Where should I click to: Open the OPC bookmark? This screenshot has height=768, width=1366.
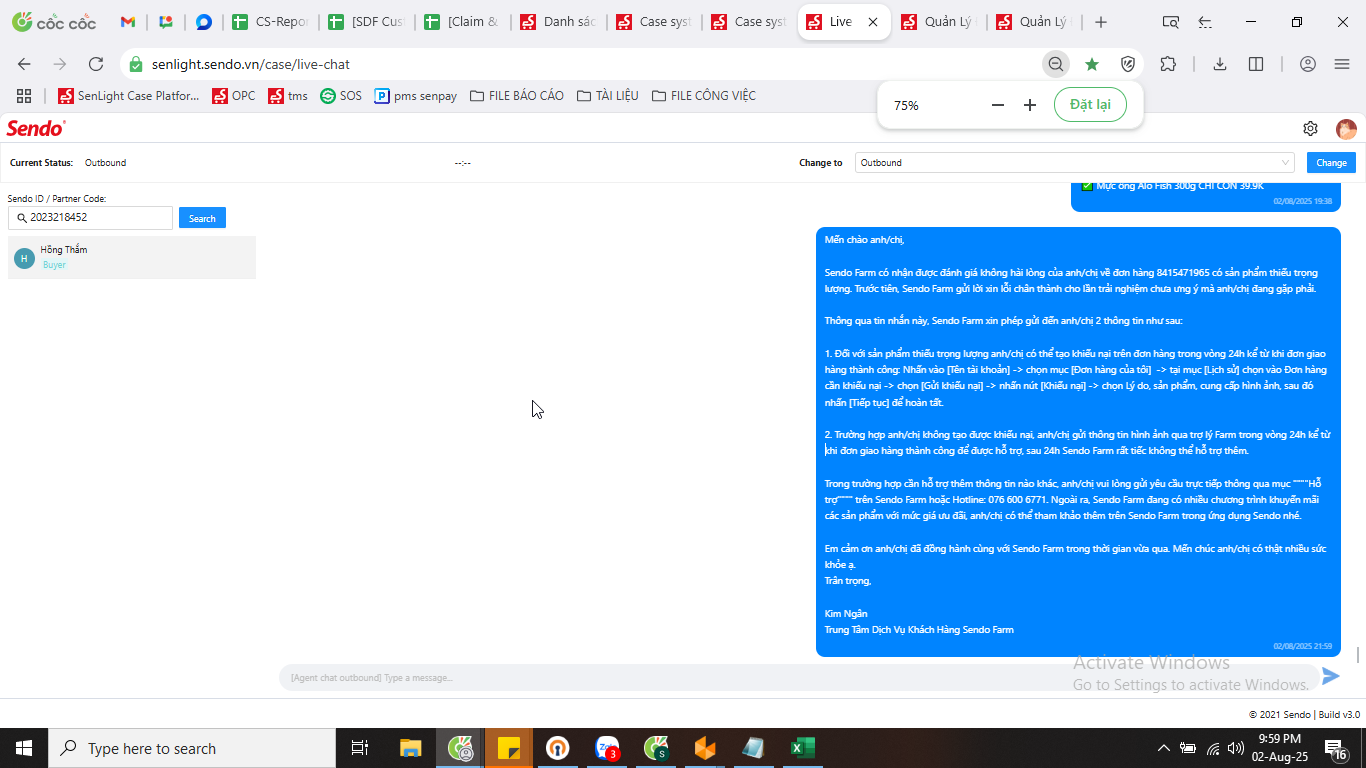tap(233, 96)
